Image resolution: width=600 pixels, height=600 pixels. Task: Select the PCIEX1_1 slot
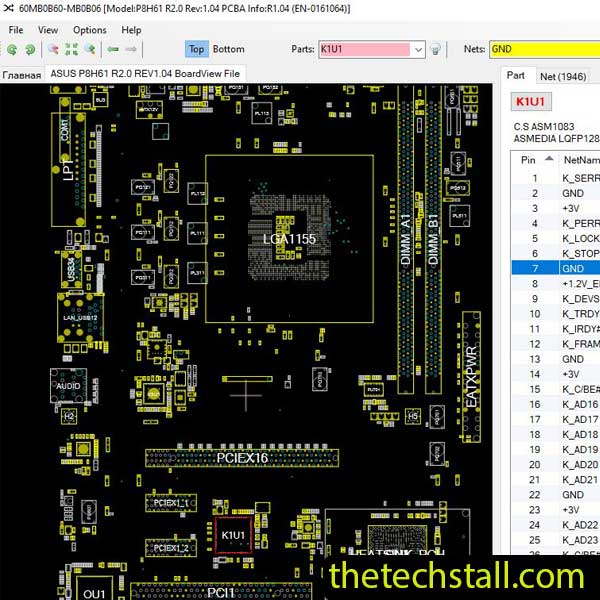(x=171, y=503)
